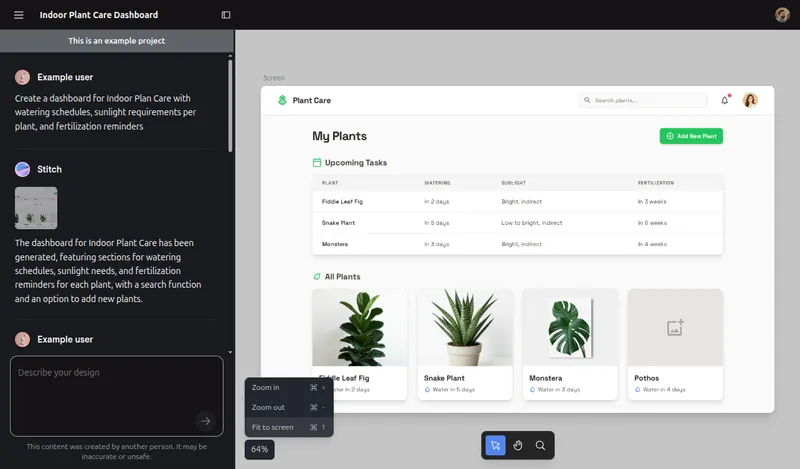The height and width of the screenshot is (469, 800).
Task: Click the Monstera plant card image
Action: (570, 328)
